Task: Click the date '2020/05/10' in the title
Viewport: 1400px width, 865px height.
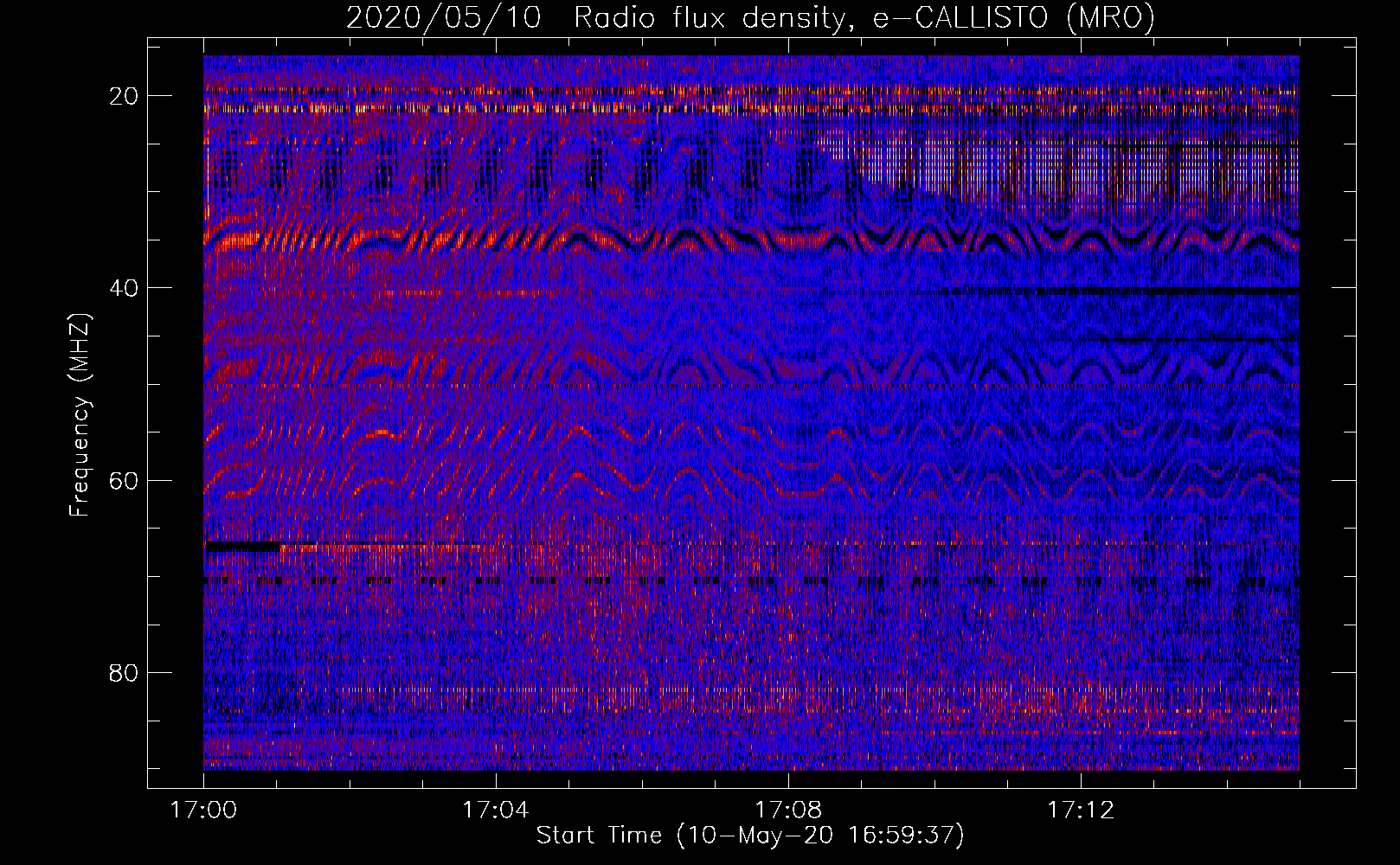Action: click(444, 18)
